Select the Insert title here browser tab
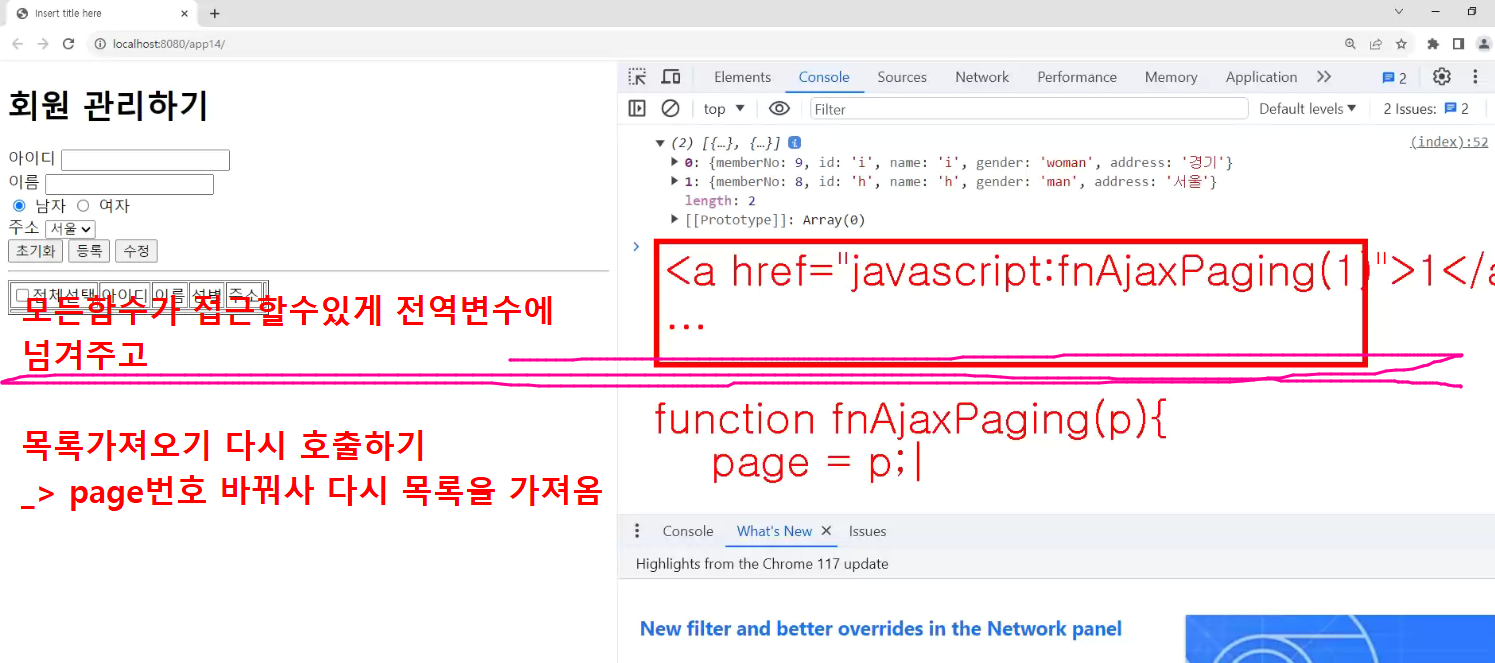 (100, 13)
